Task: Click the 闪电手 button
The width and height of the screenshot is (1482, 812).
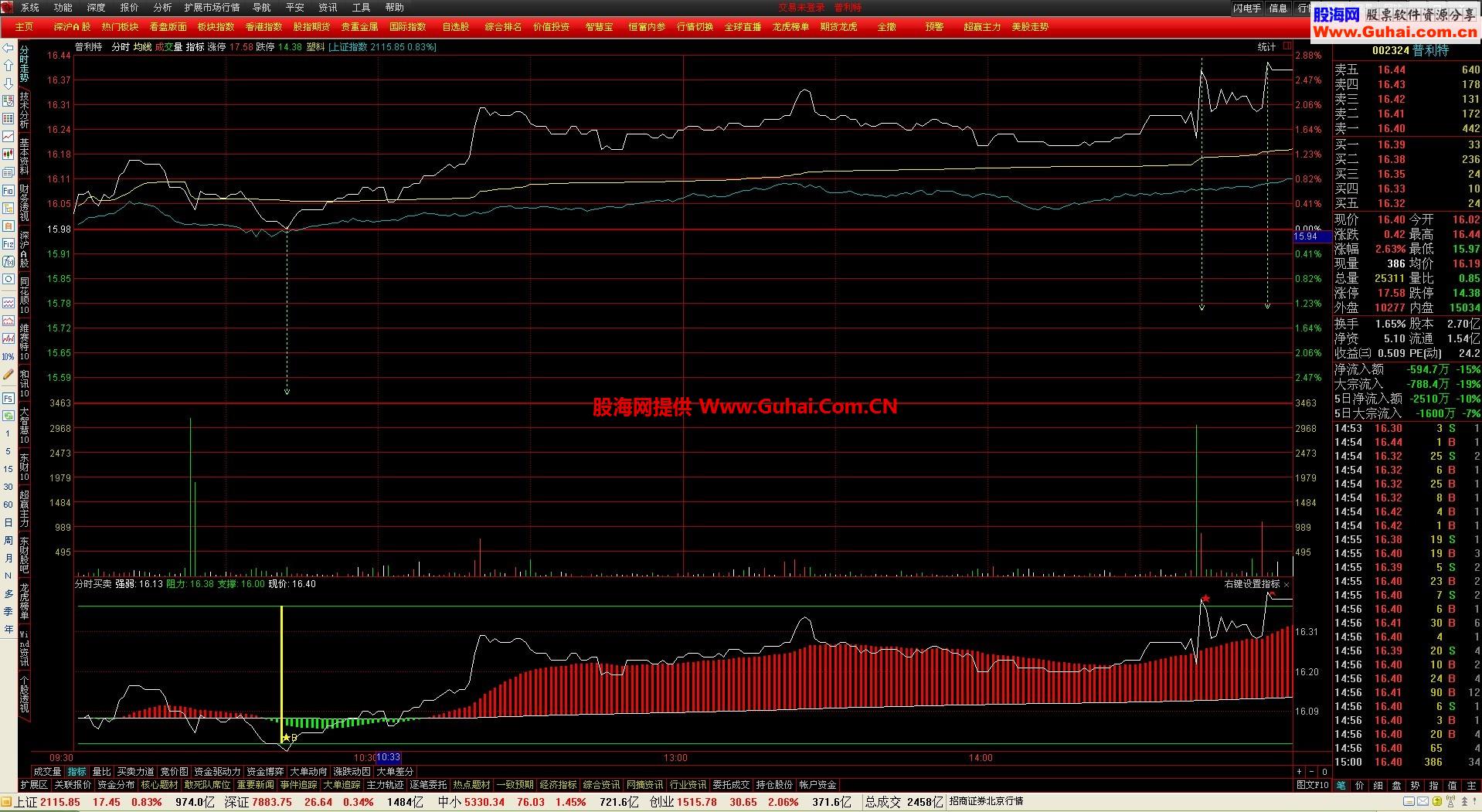Action: [x=1247, y=8]
